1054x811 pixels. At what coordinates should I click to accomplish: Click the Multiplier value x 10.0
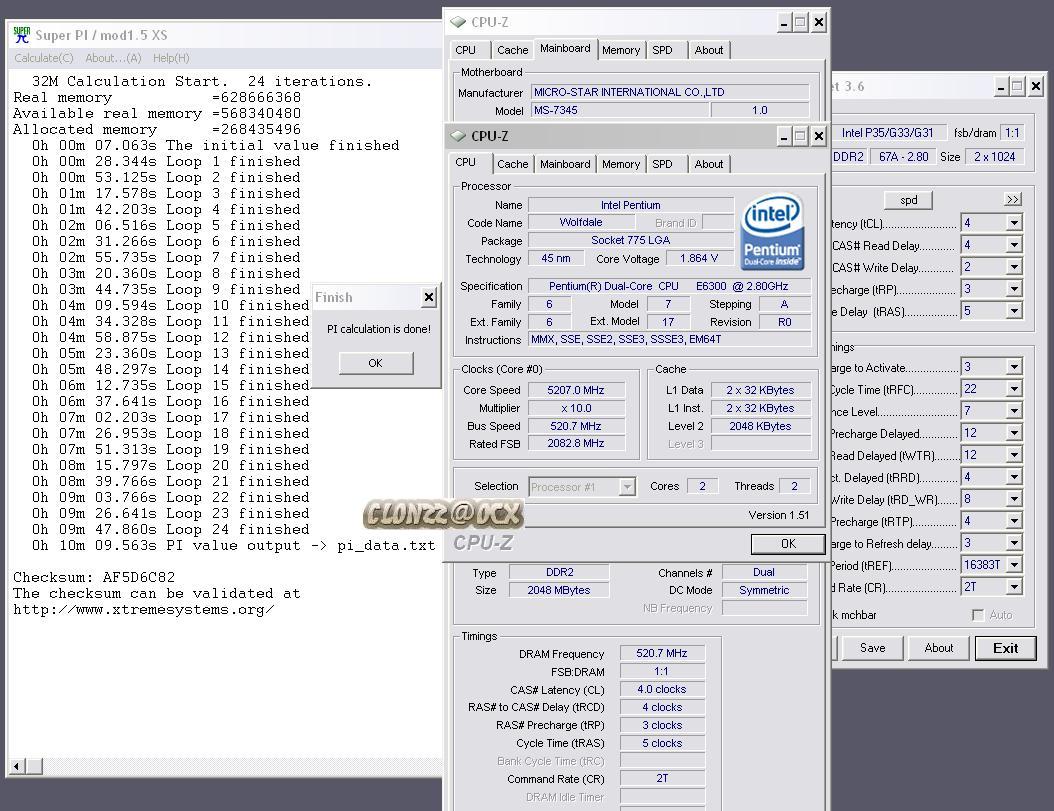pyautogui.click(x=576, y=408)
